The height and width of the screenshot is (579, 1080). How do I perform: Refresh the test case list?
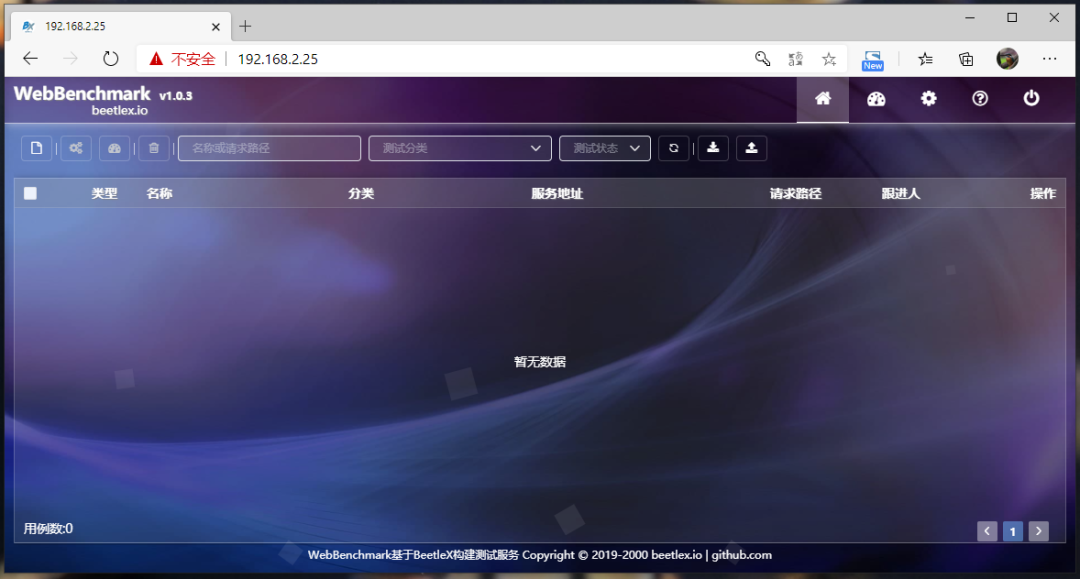pos(674,148)
